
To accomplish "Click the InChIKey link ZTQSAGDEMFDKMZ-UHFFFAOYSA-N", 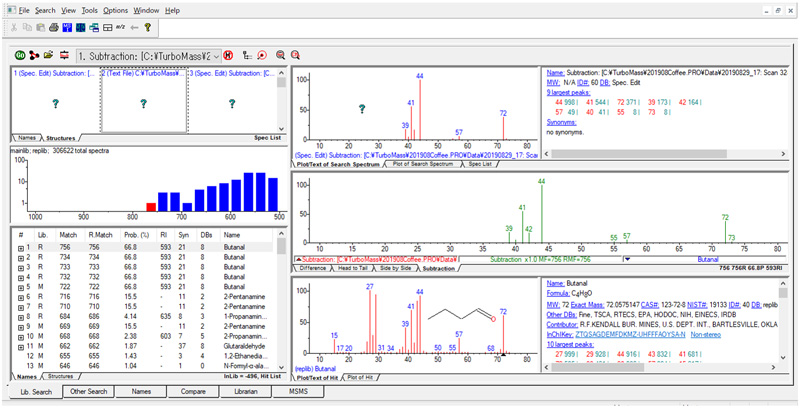I will tap(631, 335).
